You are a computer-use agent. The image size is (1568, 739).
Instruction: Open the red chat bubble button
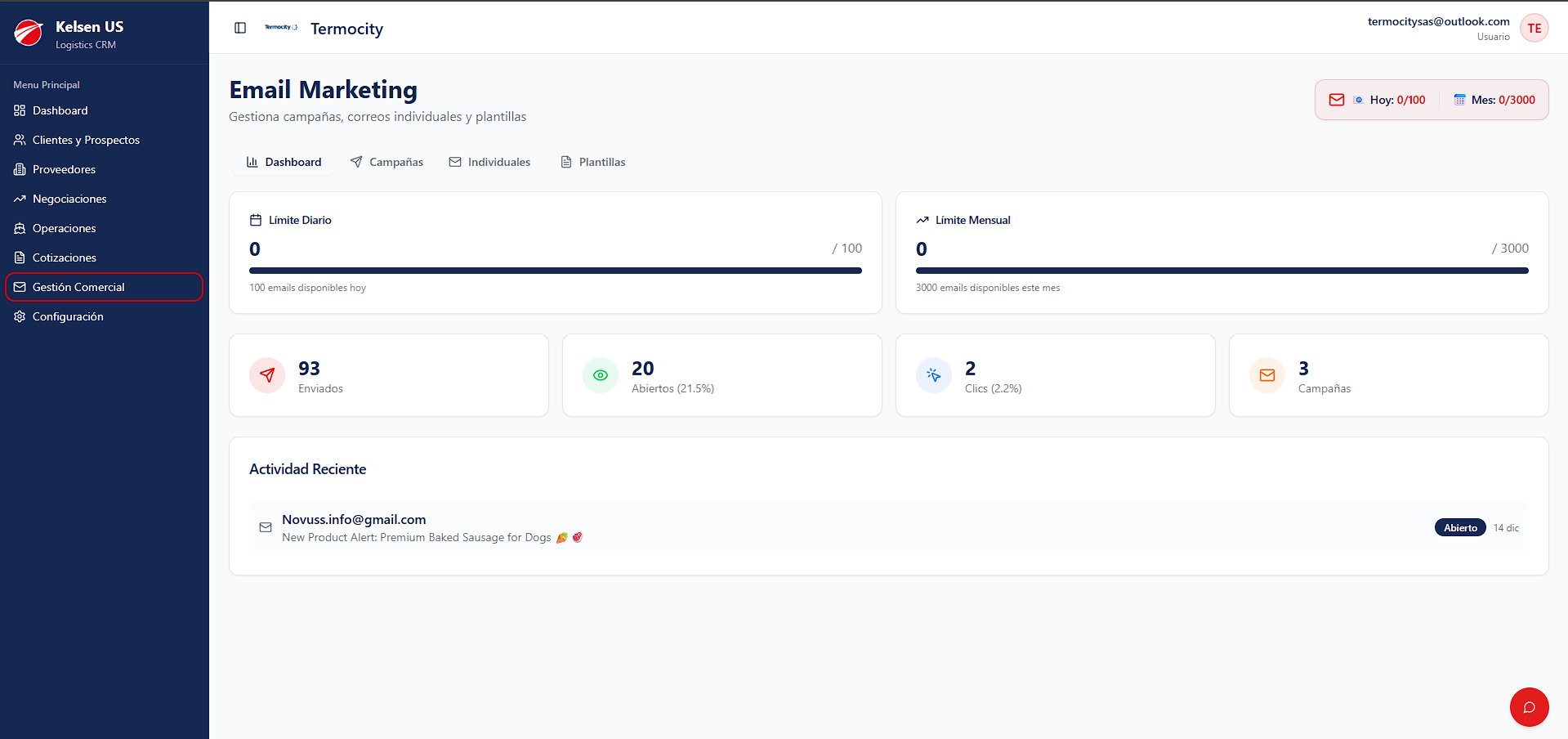click(x=1529, y=707)
